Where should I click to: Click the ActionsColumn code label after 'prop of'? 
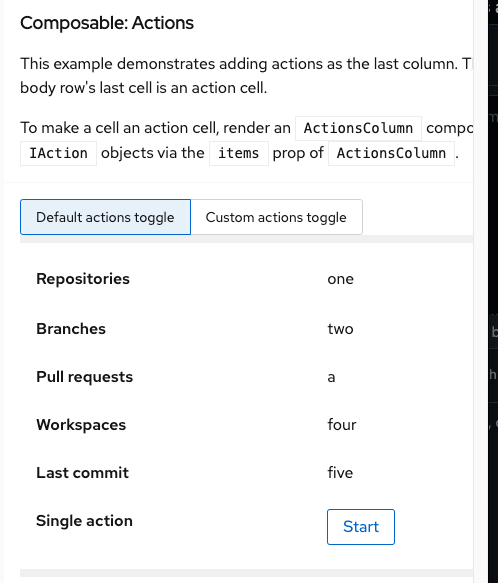point(391,153)
